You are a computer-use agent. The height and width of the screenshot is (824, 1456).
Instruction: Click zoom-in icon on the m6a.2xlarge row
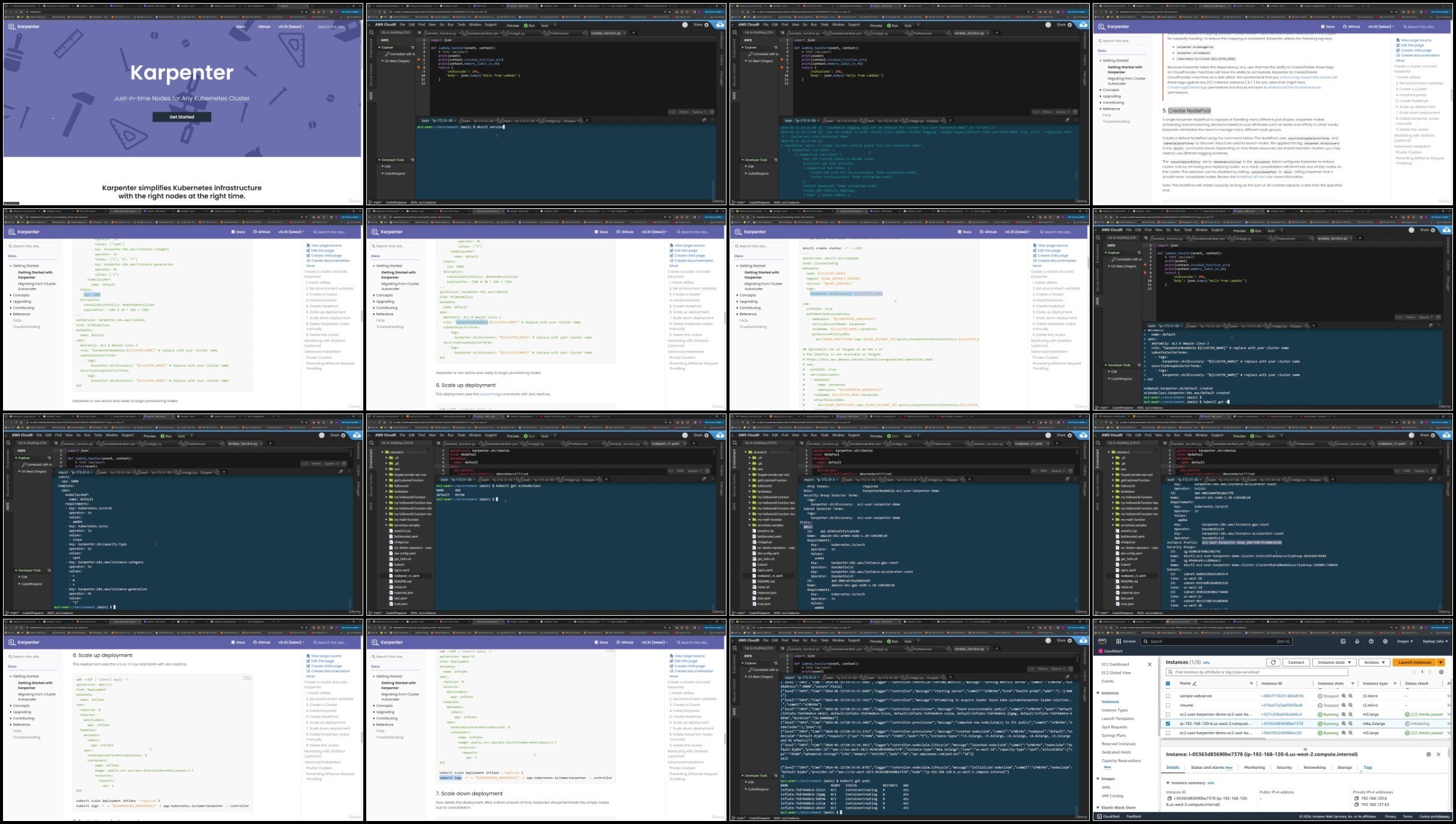1344,723
